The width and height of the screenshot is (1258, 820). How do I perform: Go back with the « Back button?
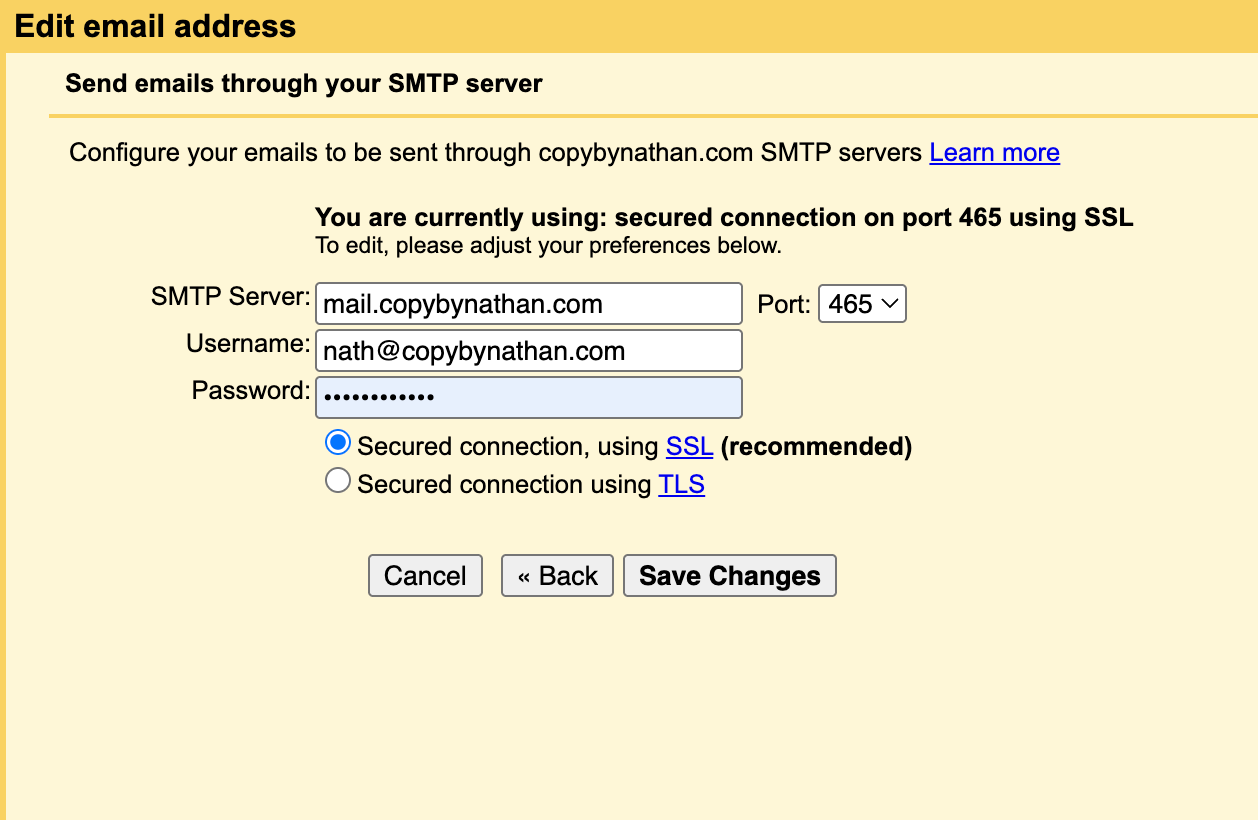[x=557, y=576]
